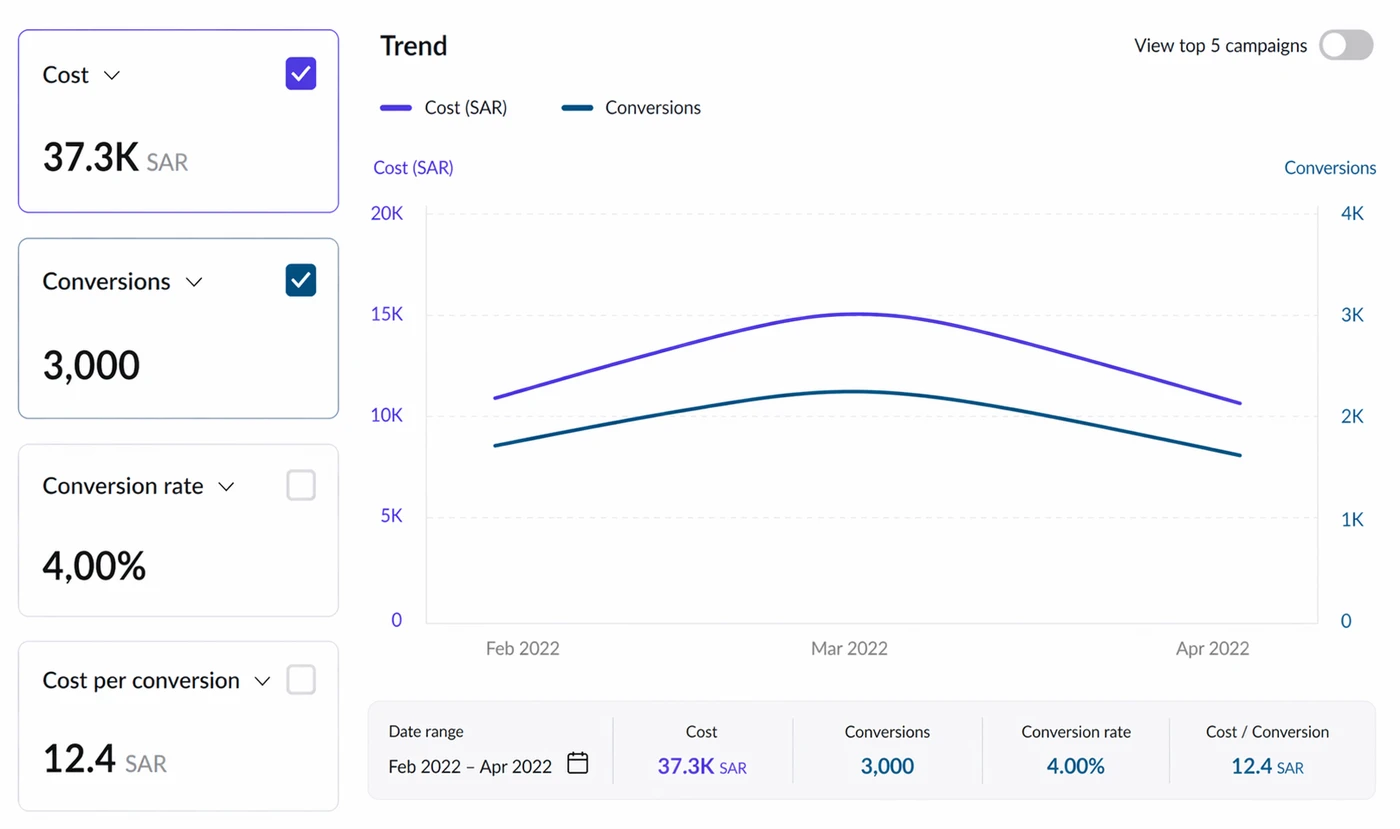Click the 3,000 value in Conversions card
The height and width of the screenshot is (829, 1400).
[91, 365]
